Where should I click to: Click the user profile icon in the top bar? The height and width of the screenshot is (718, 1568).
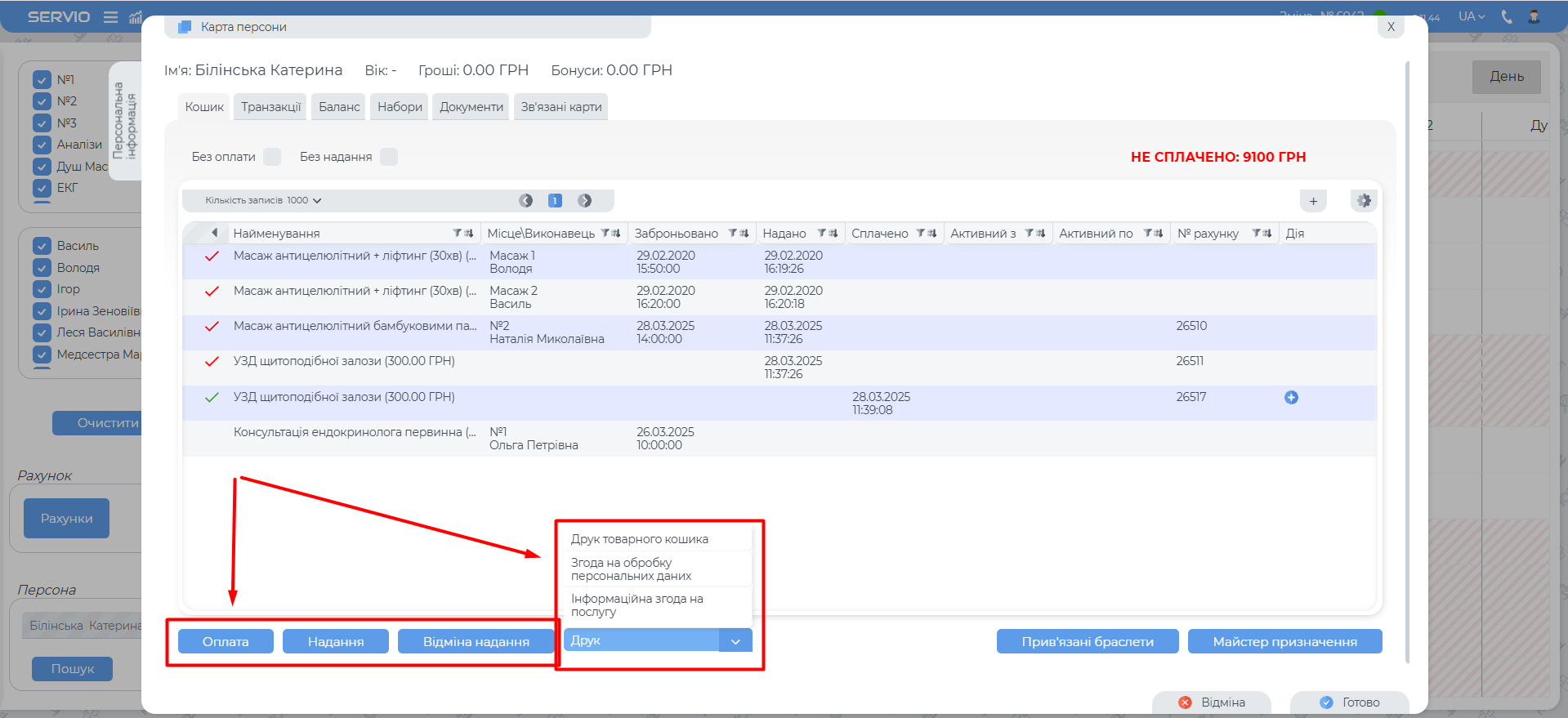(1534, 16)
